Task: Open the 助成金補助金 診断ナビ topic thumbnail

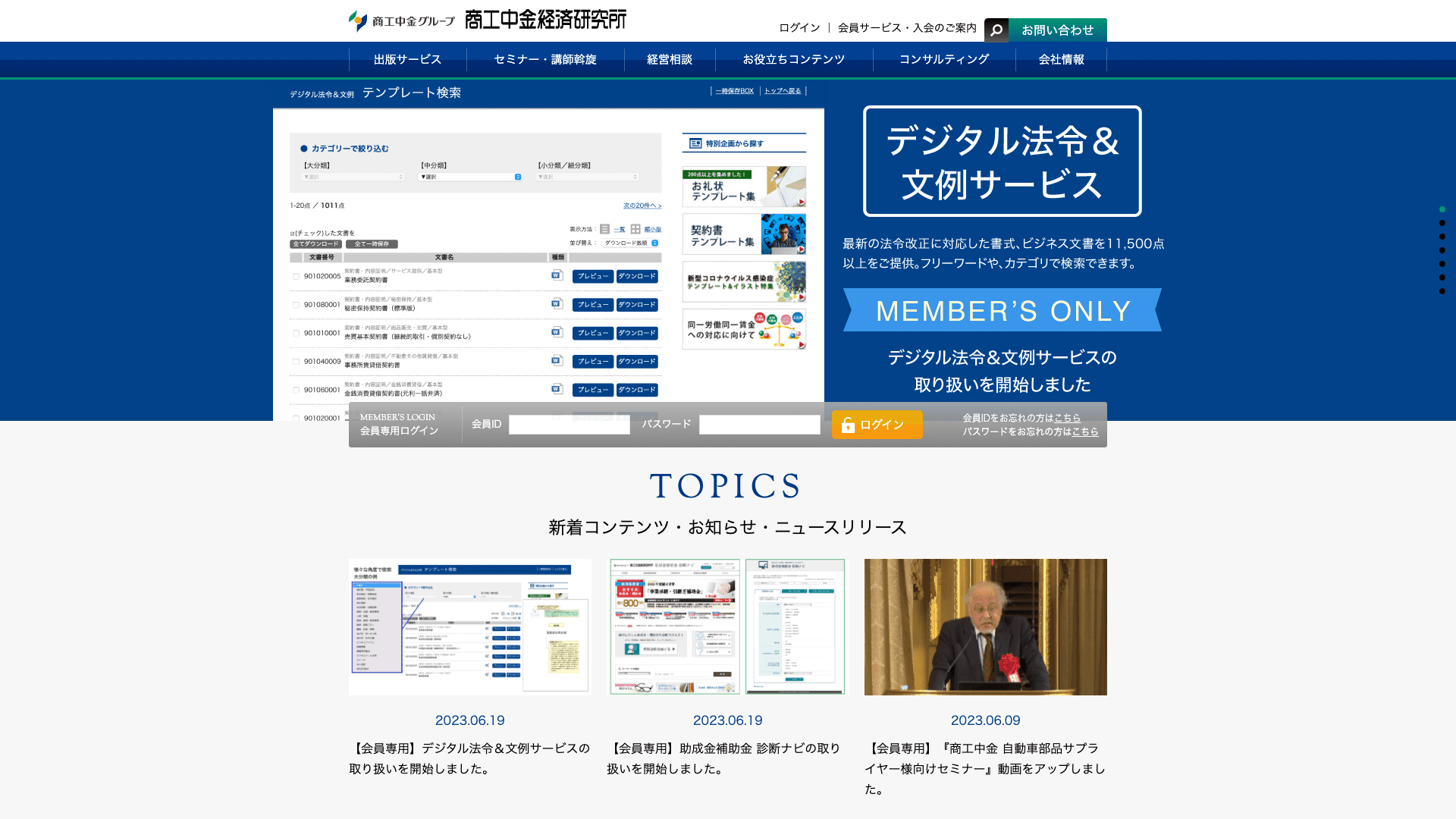Action: [x=728, y=627]
